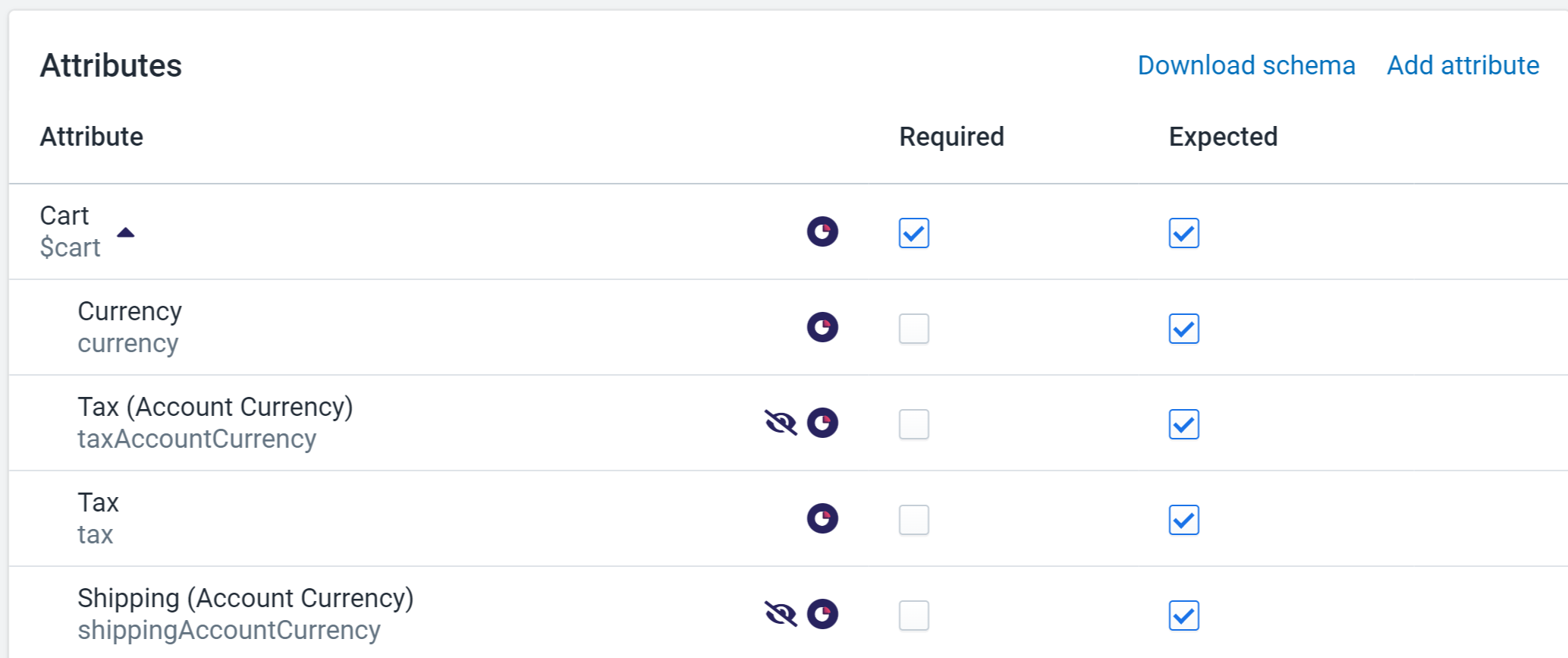Uncheck Required checkbox for Cart
The width and height of the screenshot is (1568, 658).
click(x=914, y=233)
